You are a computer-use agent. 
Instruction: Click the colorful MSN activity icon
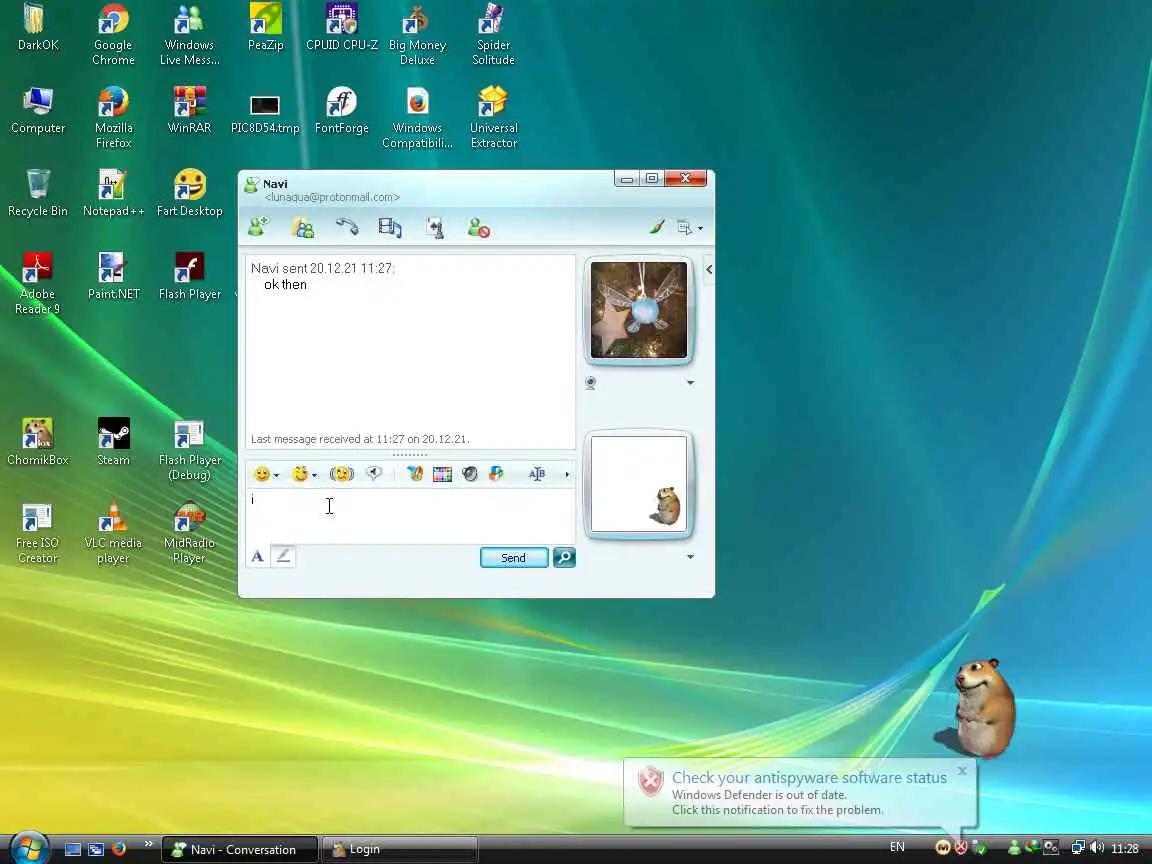[497, 475]
